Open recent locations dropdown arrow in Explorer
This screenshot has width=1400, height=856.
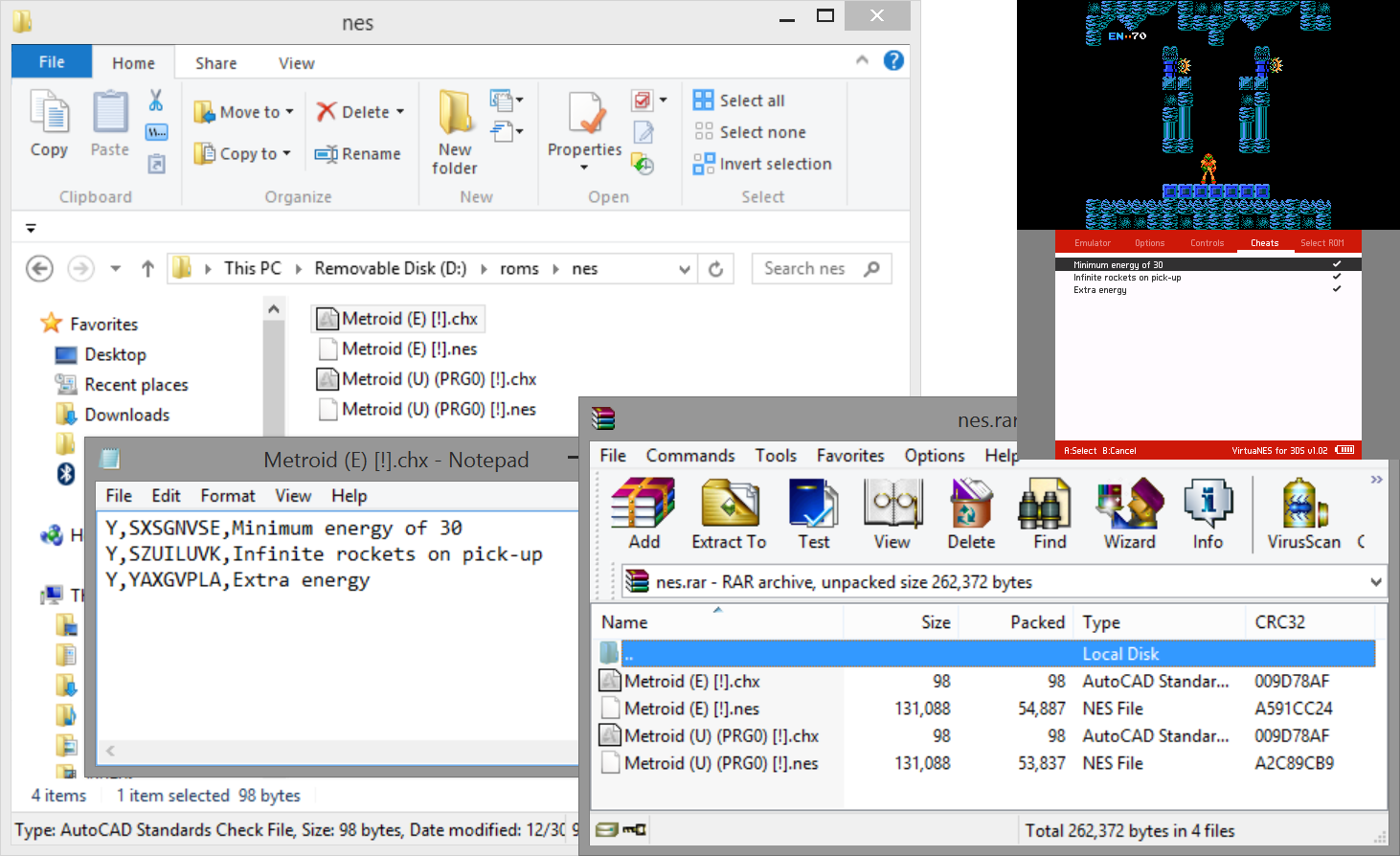click(x=115, y=269)
